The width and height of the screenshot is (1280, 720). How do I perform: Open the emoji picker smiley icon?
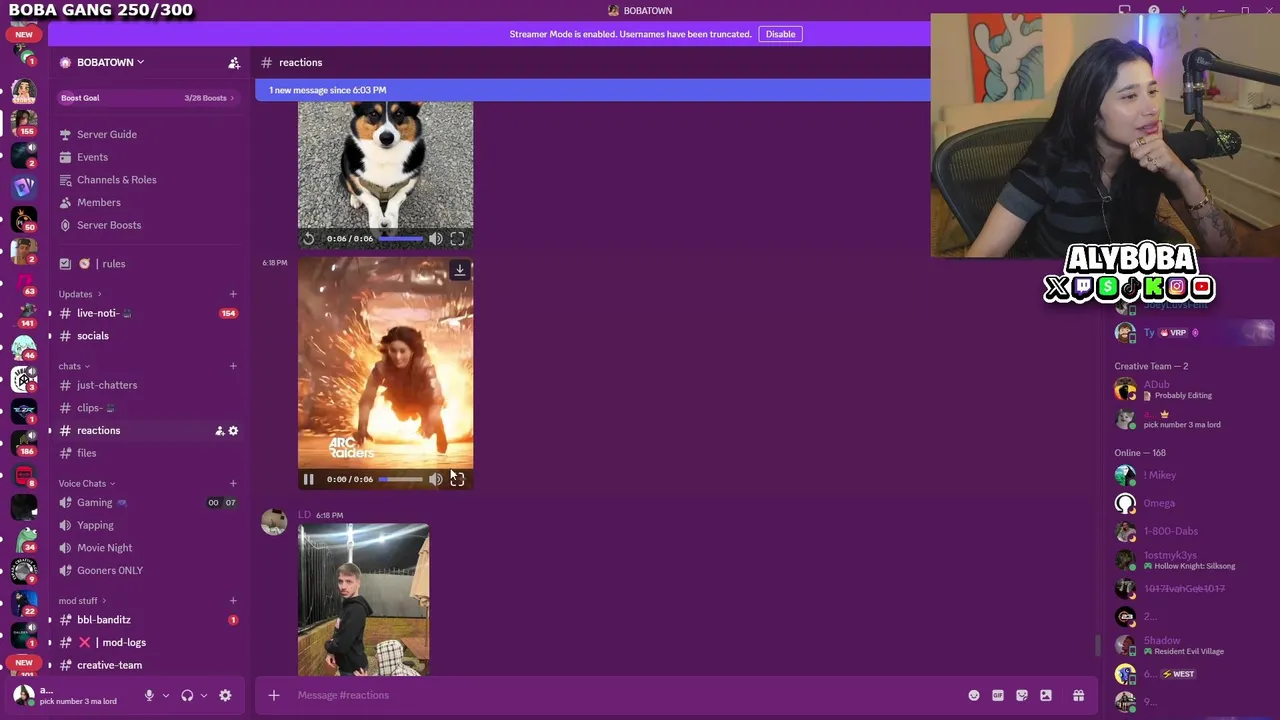[974, 696]
